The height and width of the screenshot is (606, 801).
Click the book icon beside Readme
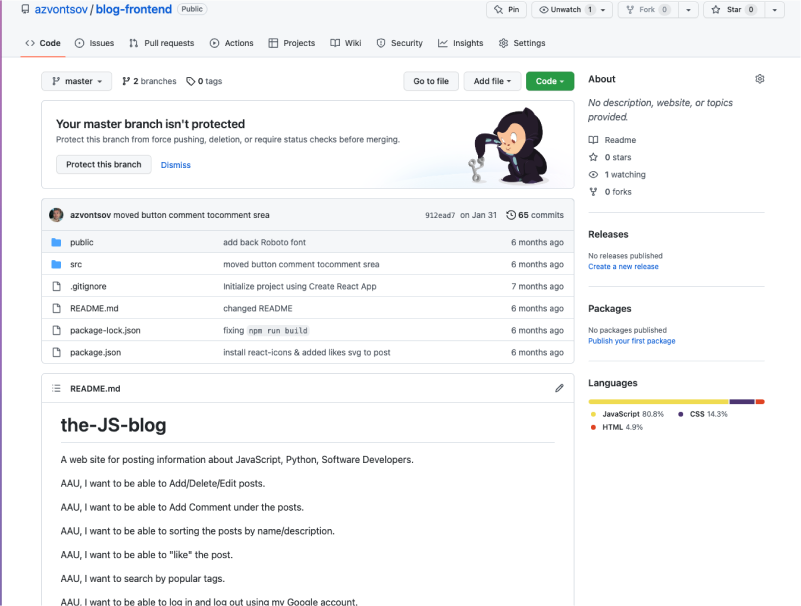pos(593,139)
